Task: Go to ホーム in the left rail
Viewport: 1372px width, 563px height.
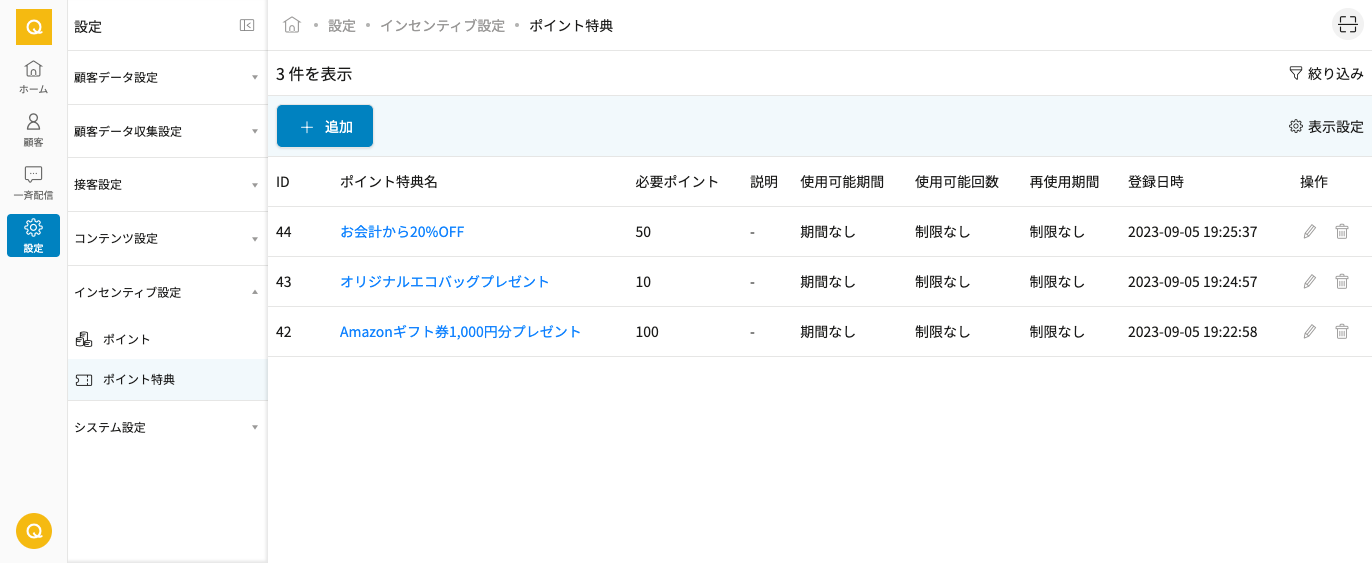Action: pyautogui.click(x=33, y=77)
